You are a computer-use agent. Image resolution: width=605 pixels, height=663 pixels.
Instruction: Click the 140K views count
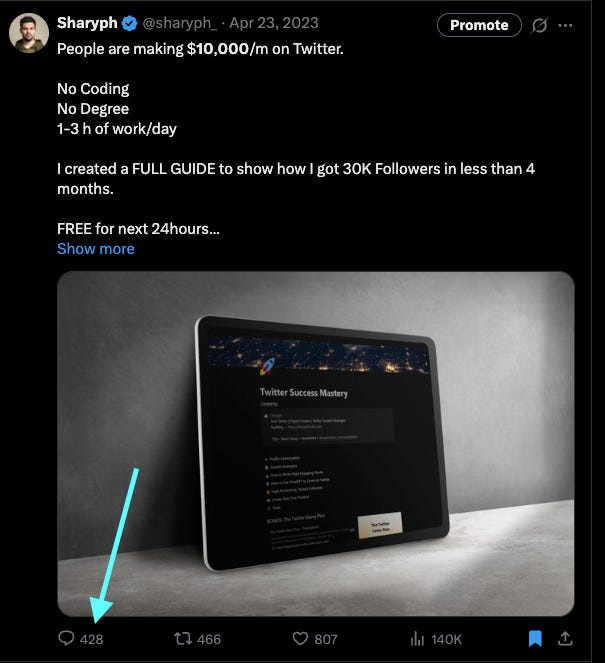pos(446,639)
